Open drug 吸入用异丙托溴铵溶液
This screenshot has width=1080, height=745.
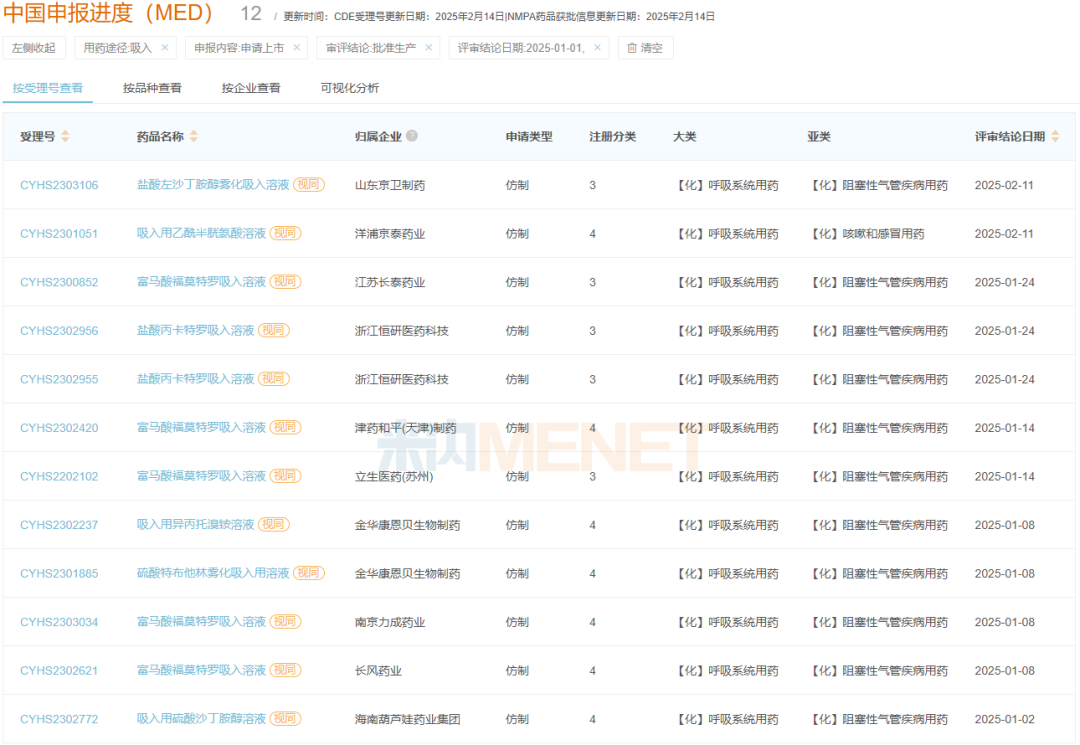point(196,525)
